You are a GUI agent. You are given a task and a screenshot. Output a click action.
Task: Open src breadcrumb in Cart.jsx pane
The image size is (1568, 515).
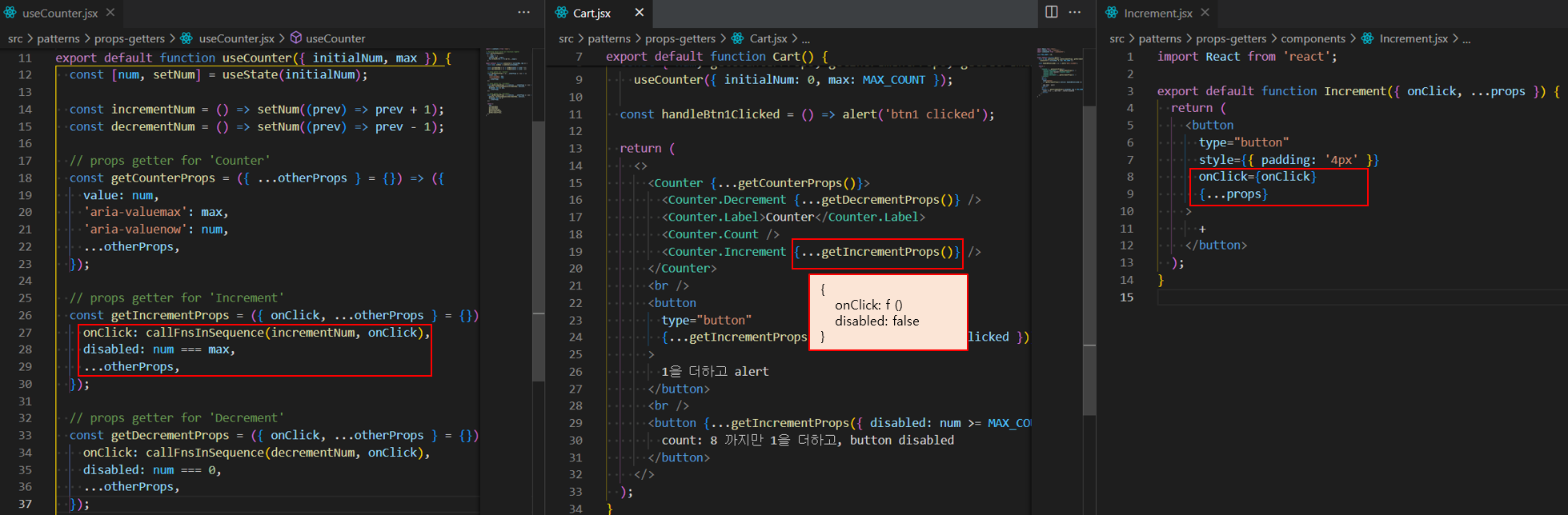[x=566, y=38]
